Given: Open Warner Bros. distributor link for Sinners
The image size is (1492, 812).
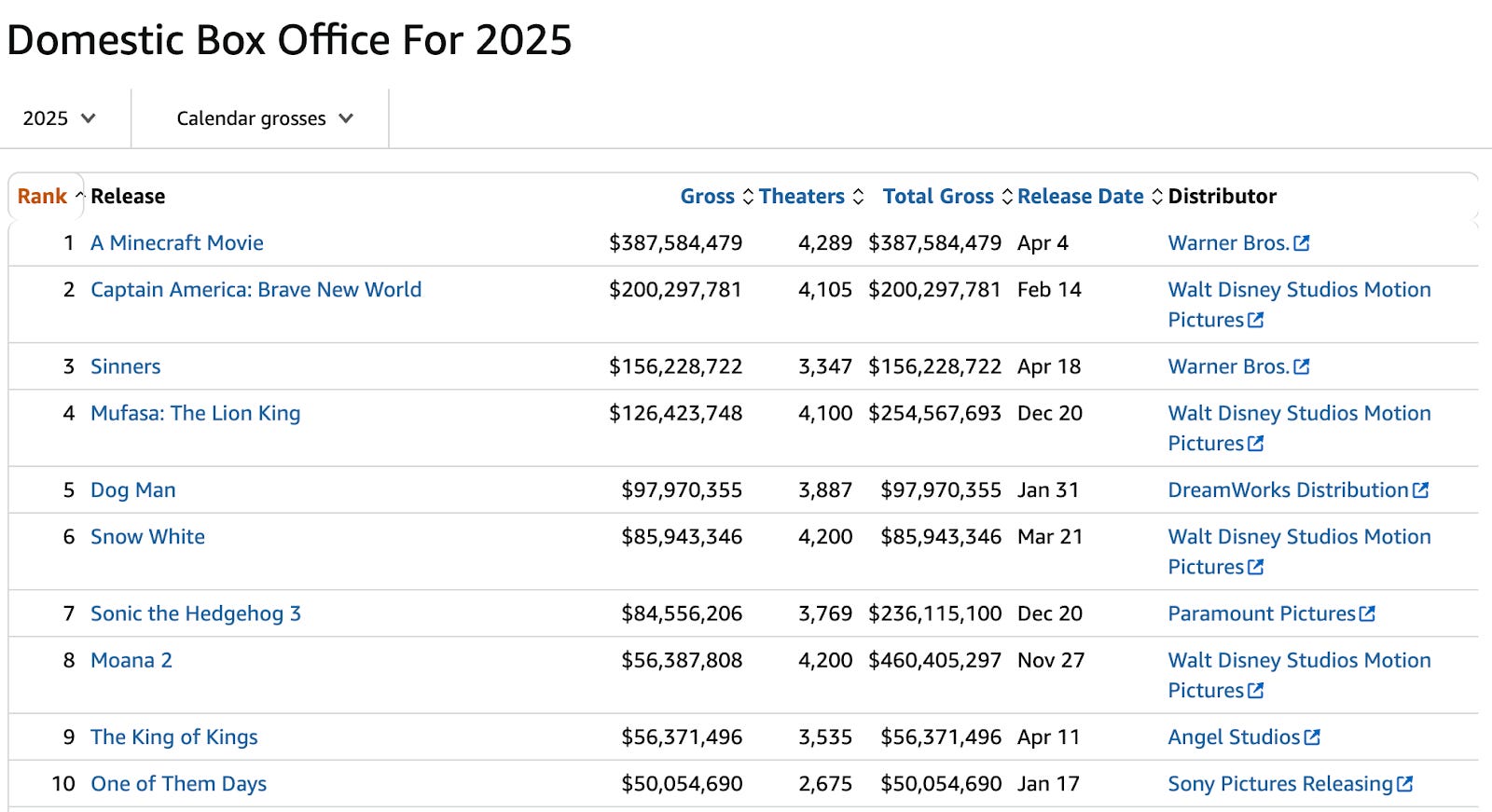Looking at the screenshot, I should [1238, 366].
